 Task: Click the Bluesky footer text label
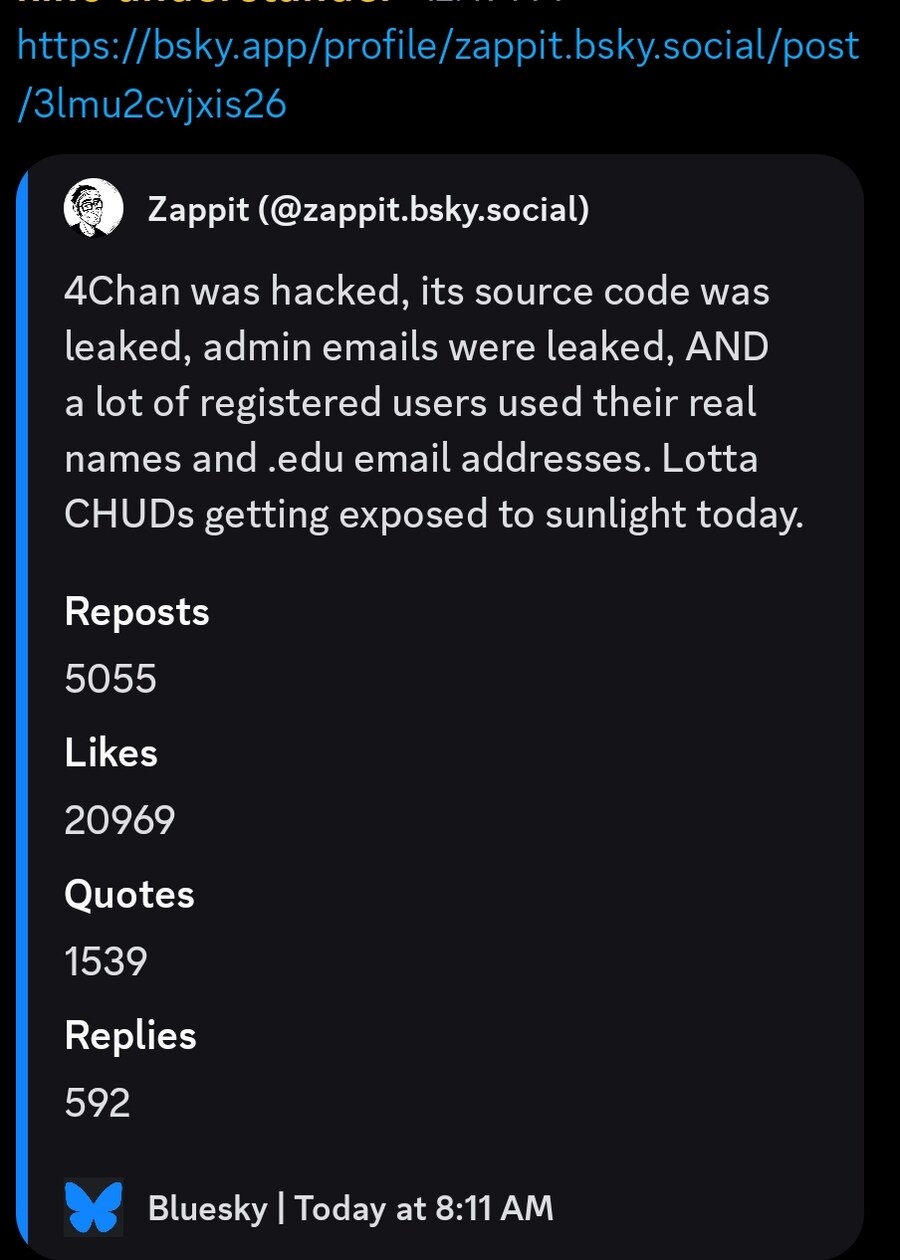pyautogui.click(x=208, y=1207)
